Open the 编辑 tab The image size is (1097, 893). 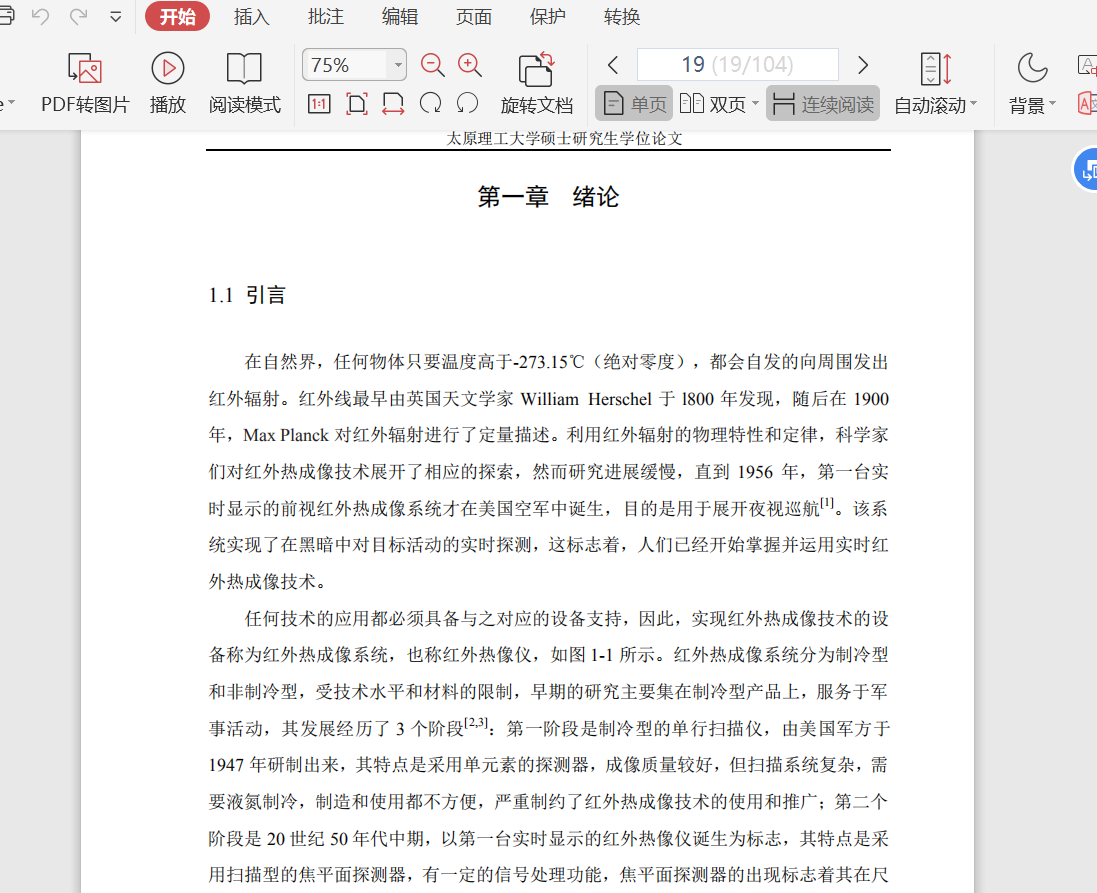pyautogui.click(x=399, y=16)
